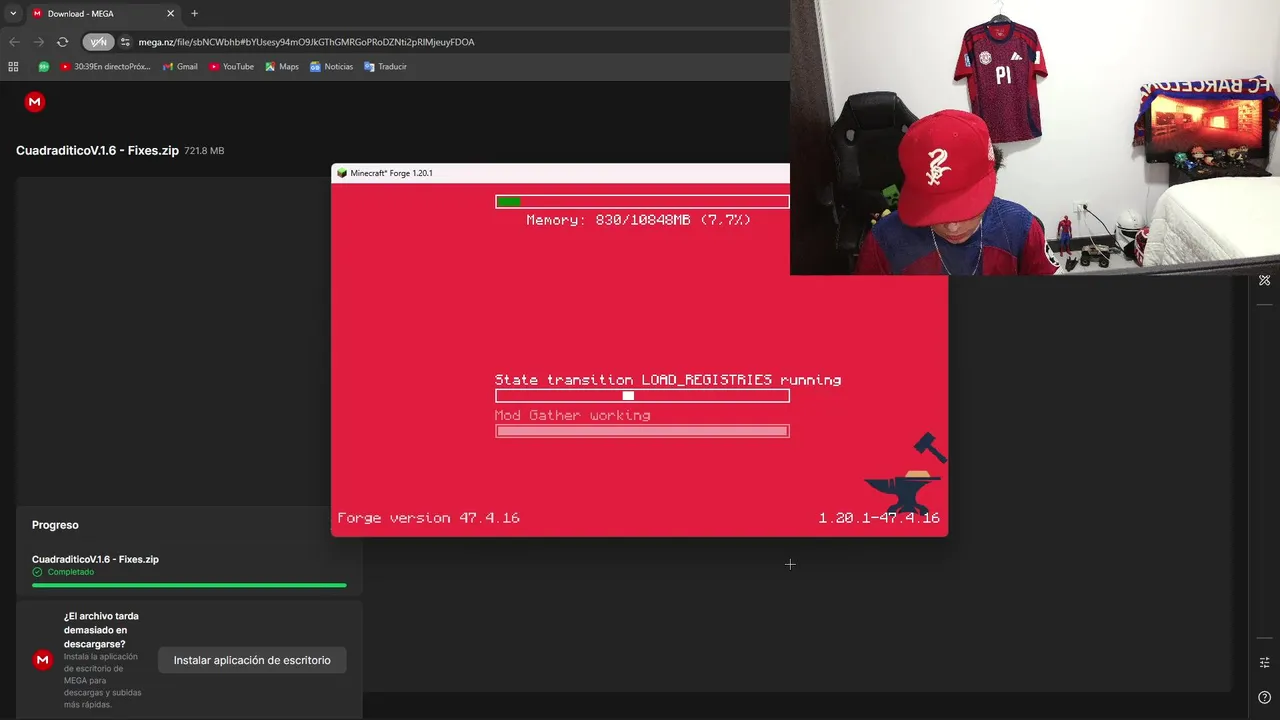1280x720 pixels.
Task: Open the WhatsApp 99+ bookmark
Action: point(44,67)
